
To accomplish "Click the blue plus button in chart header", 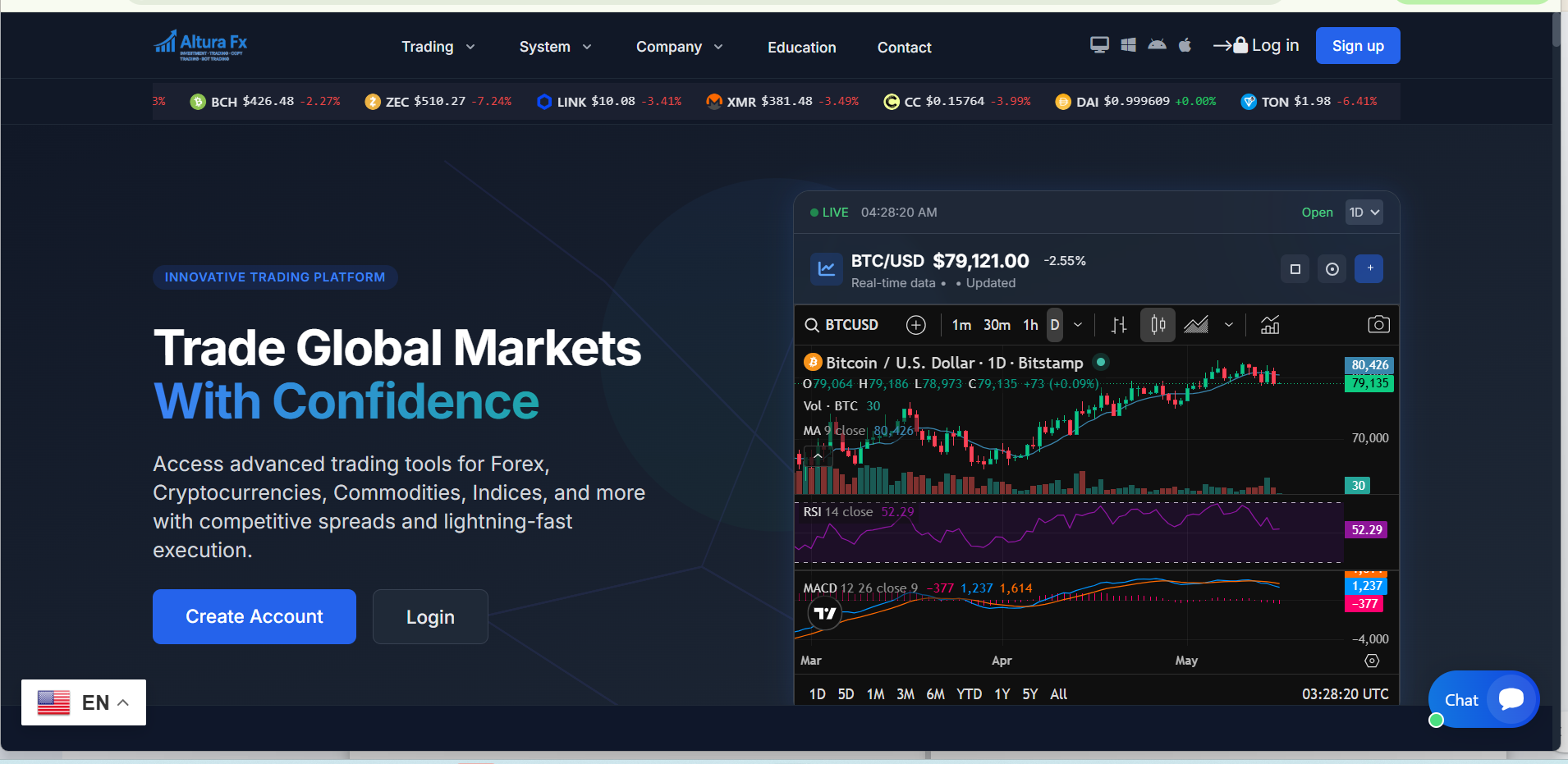I will tap(1369, 269).
